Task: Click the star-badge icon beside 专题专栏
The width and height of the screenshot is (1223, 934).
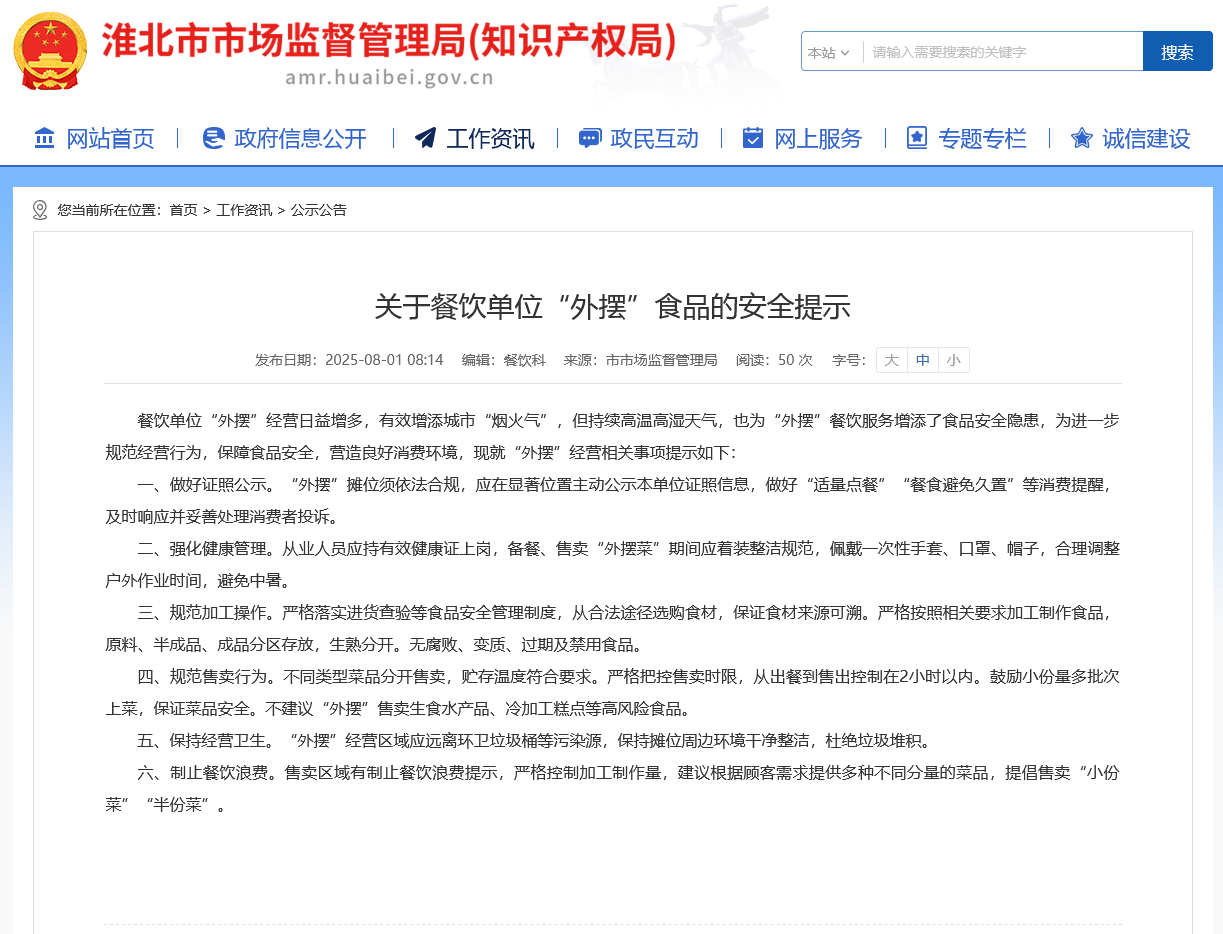Action: [x=917, y=138]
